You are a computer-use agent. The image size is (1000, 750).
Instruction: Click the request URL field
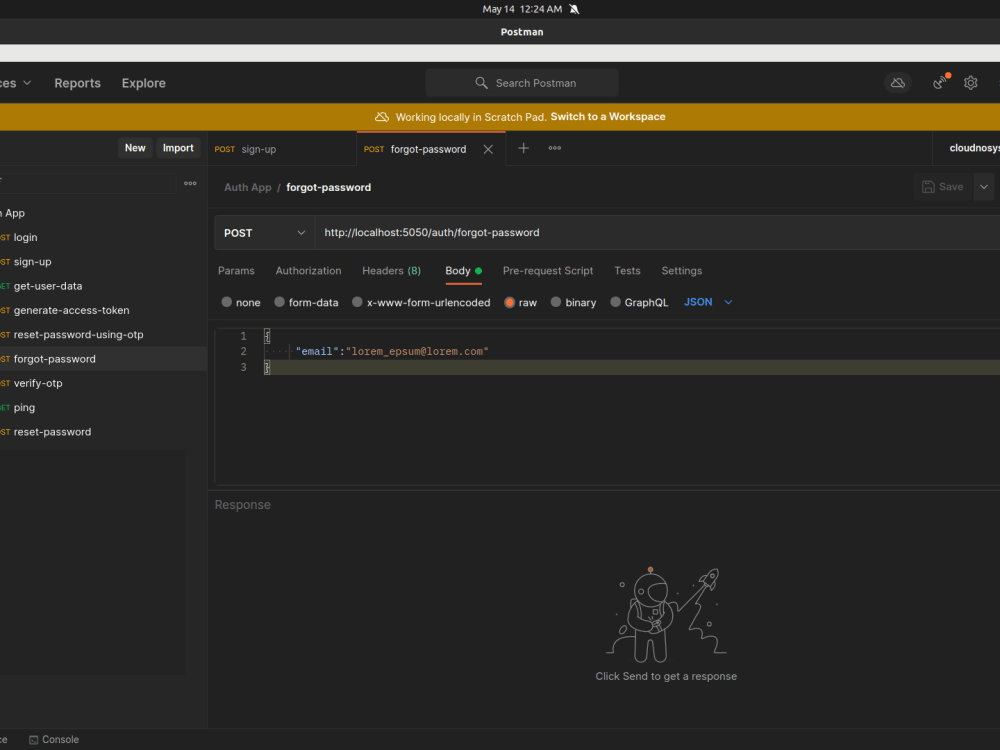click(657, 233)
